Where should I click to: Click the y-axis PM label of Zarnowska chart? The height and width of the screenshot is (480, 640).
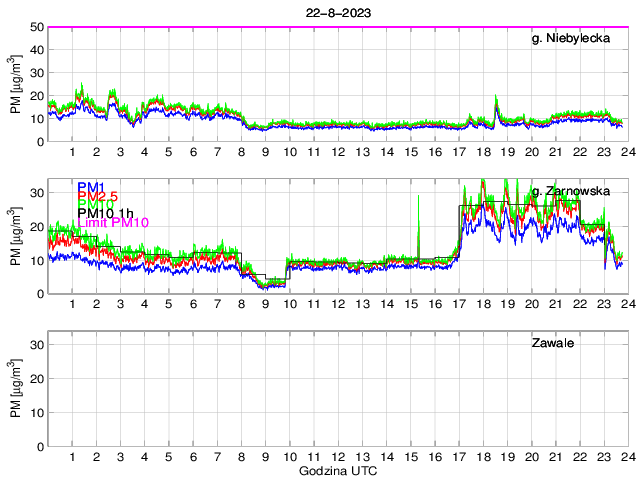pyautogui.click(x=17, y=237)
